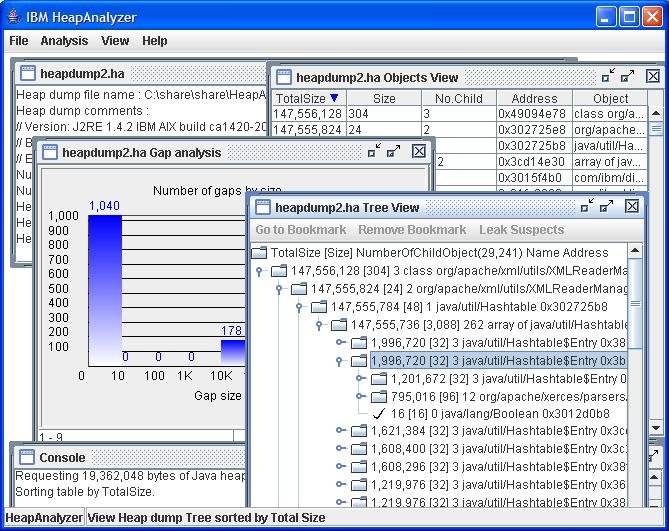The height and width of the screenshot is (531, 669).
Task: Collapse the 147,555,736 array node
Action: pos(320,325)
